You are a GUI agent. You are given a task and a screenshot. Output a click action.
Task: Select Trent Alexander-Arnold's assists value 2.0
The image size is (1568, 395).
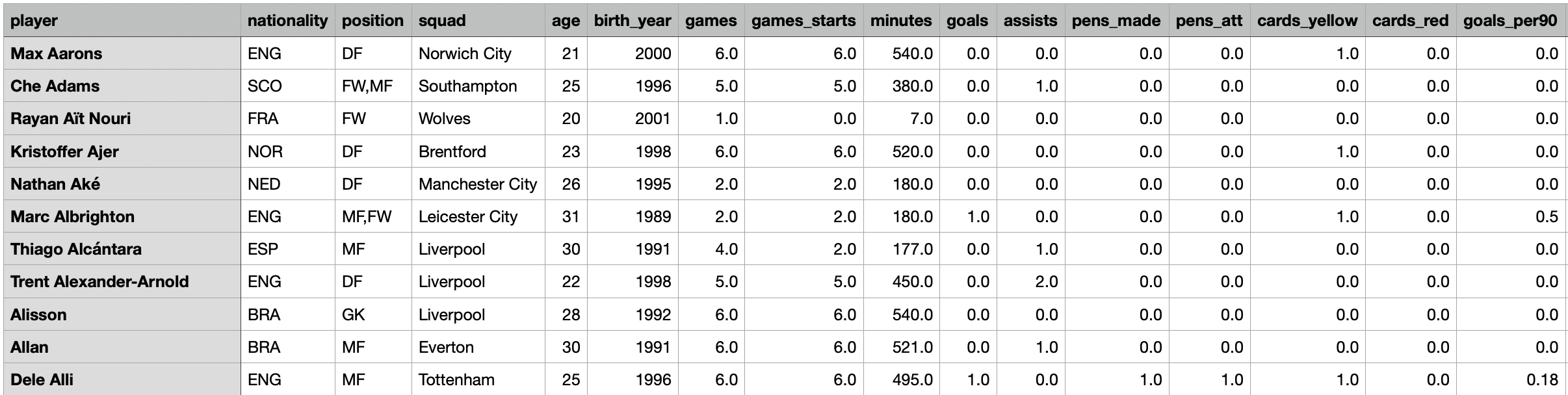[1030, 281]
